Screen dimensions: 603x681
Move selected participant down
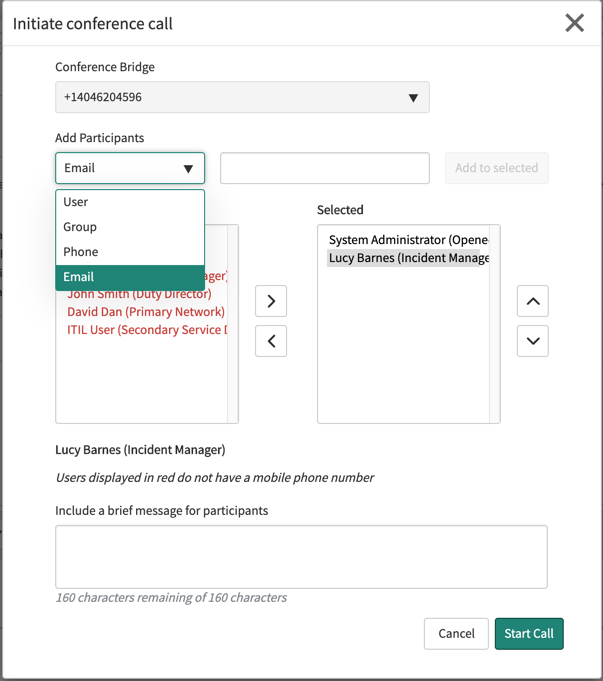[x=533, y=341]
